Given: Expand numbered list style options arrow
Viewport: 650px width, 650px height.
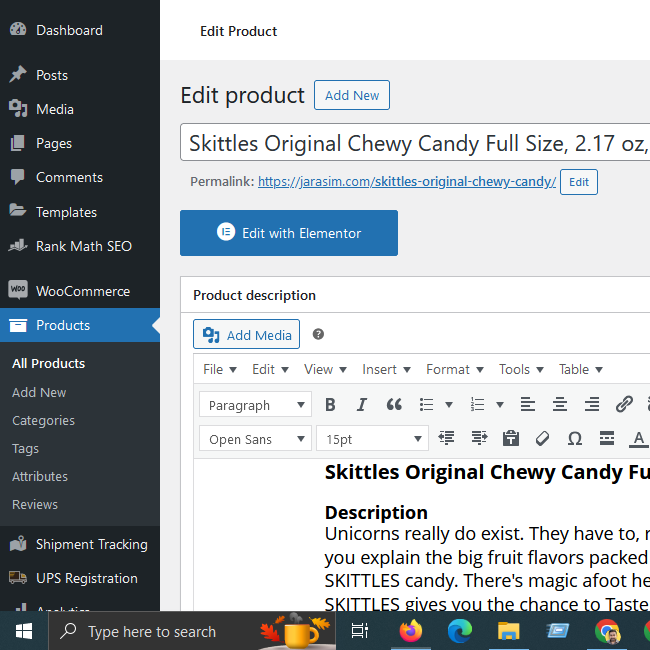Looking at the screenshot, I should 500,404.
